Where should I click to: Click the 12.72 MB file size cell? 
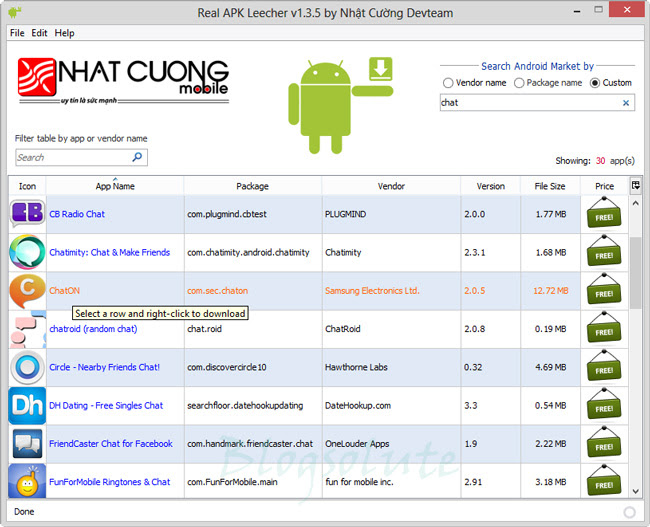pos(551,291)
